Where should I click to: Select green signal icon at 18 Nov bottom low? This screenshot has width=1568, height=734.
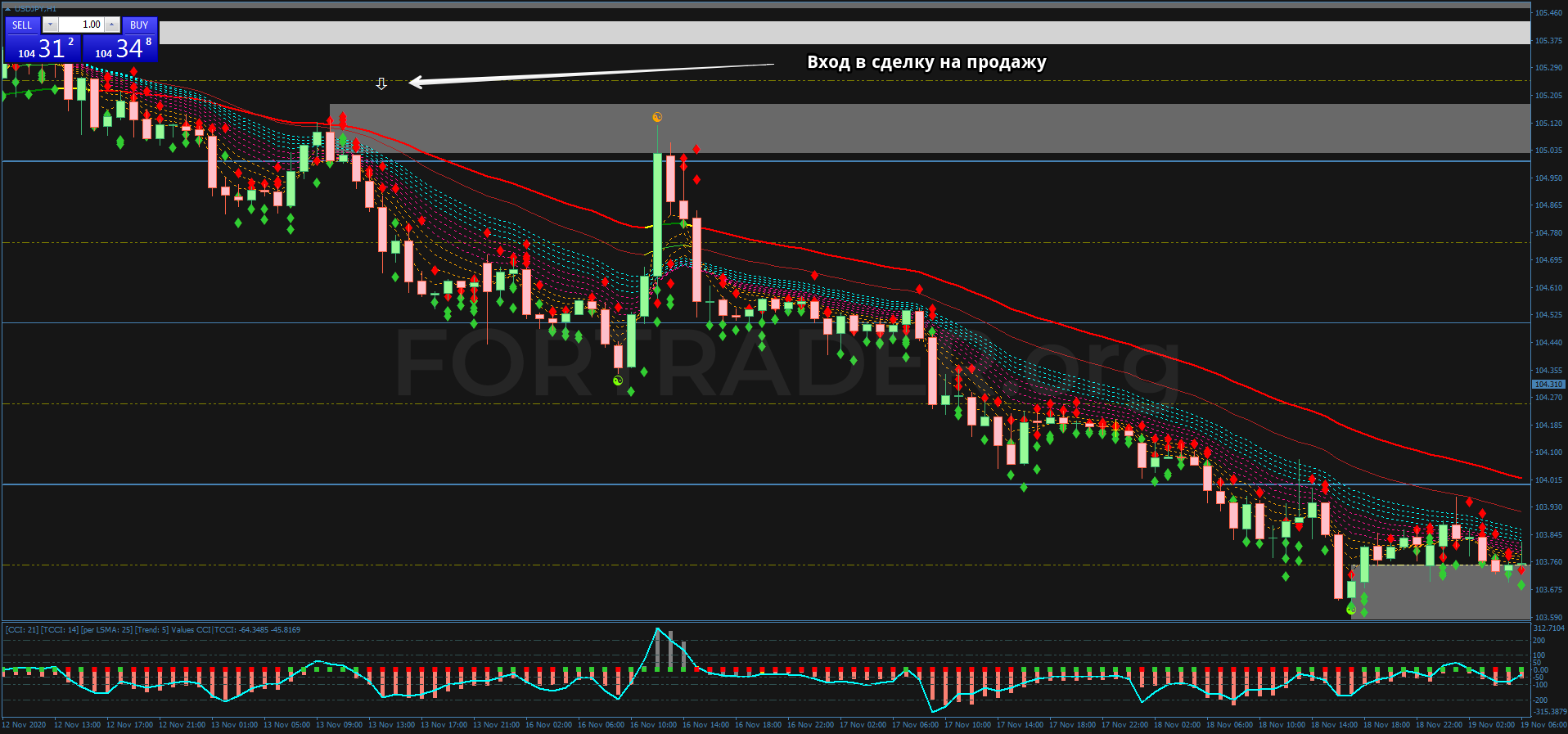(x=1351, y=609)
